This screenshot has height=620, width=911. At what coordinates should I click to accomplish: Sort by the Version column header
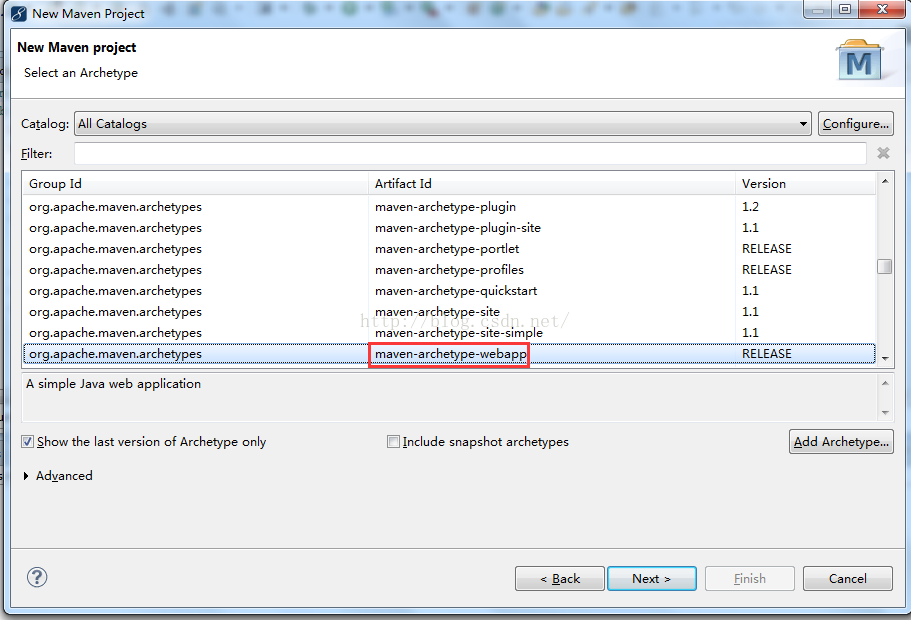tap(805, 184)
